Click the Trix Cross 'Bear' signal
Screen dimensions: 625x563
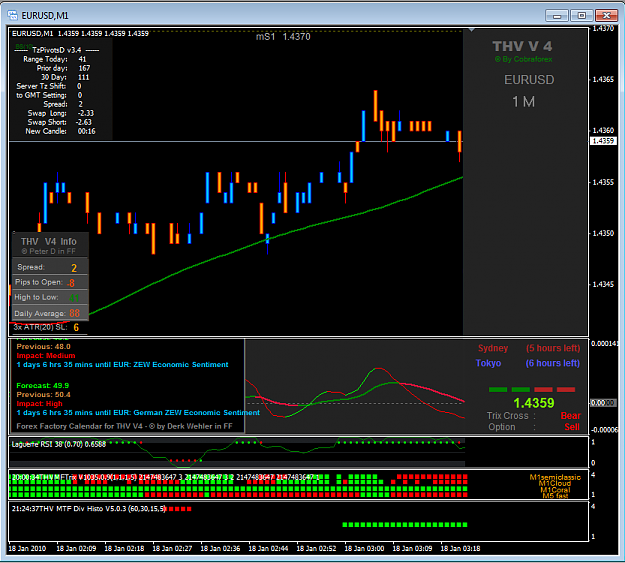(570, 416)
